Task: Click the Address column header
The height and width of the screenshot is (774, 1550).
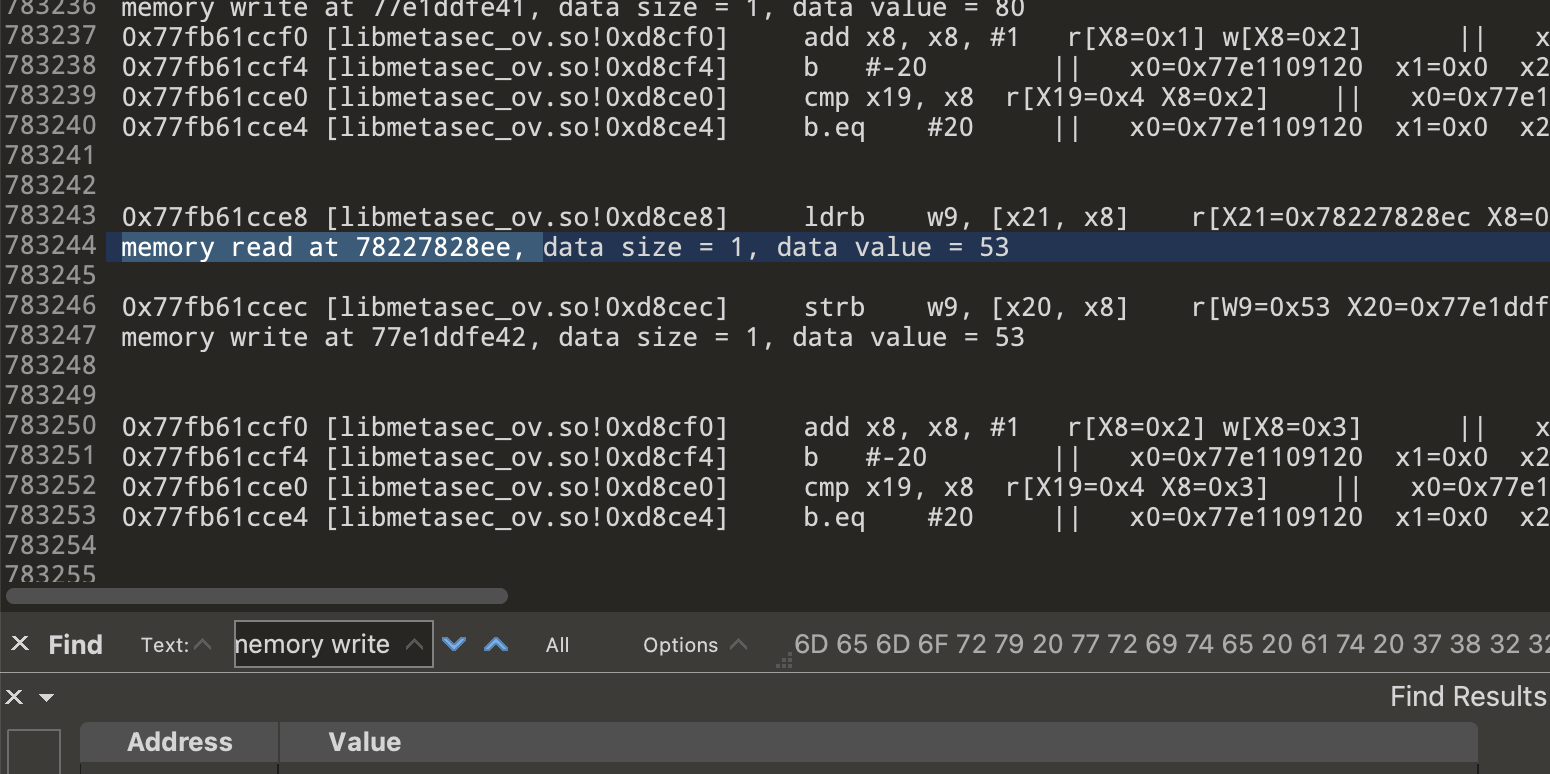Action: click(x=179, y=742)
